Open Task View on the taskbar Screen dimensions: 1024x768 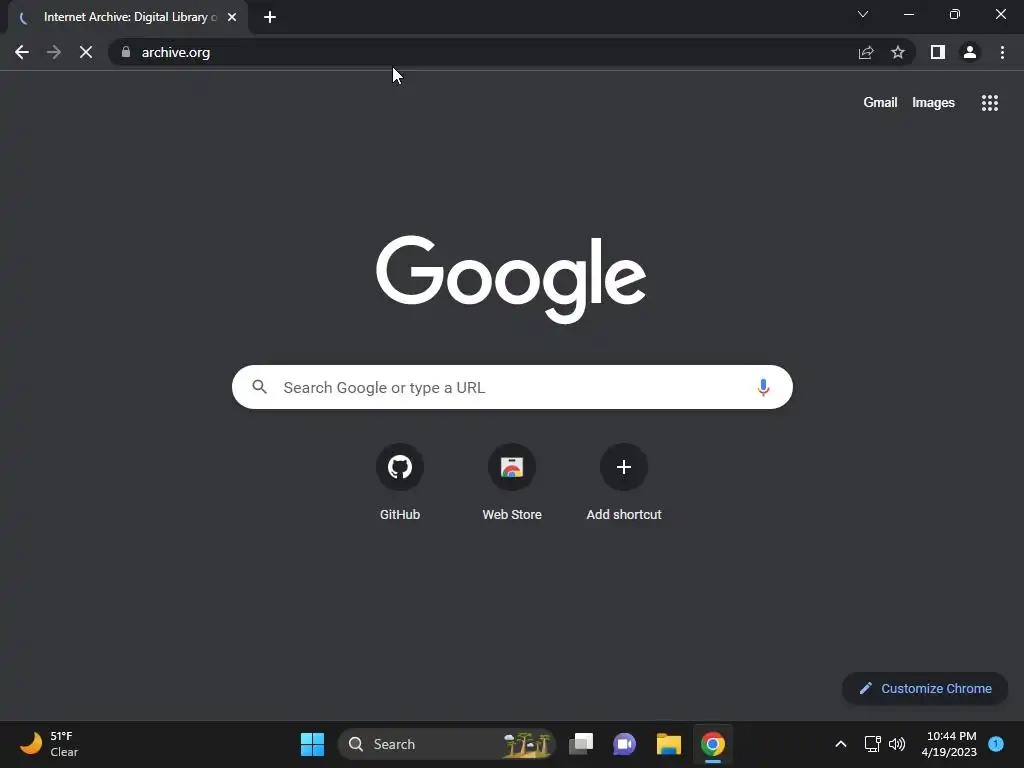point(581,744)
